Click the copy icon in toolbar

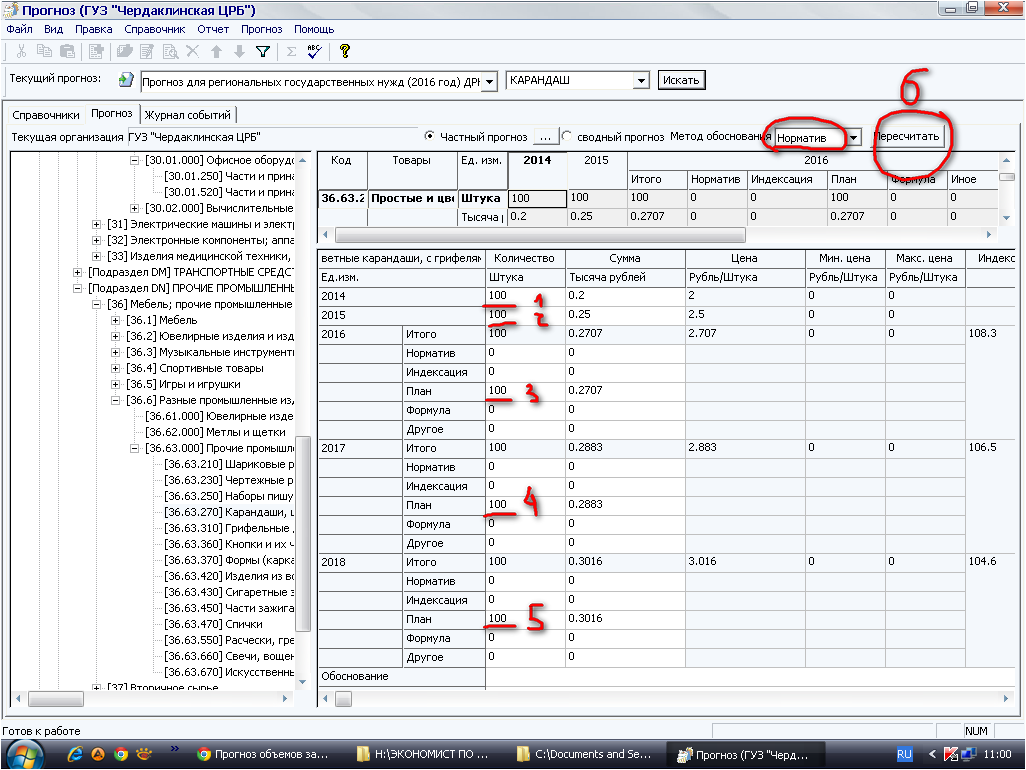(x=44, y=52)
